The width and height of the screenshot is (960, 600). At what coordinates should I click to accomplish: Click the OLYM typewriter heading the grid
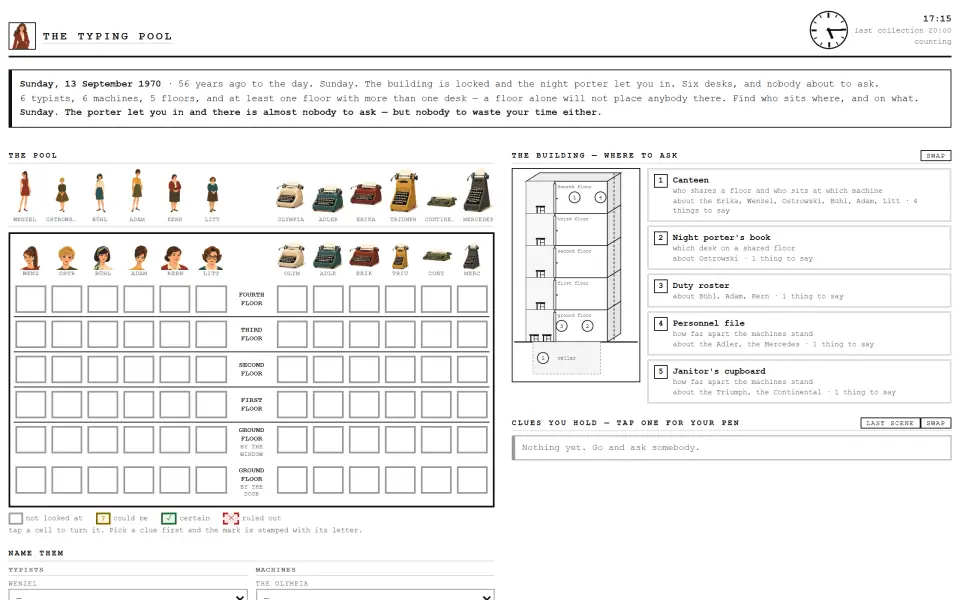pyautogui.click(x=291, y=257)
